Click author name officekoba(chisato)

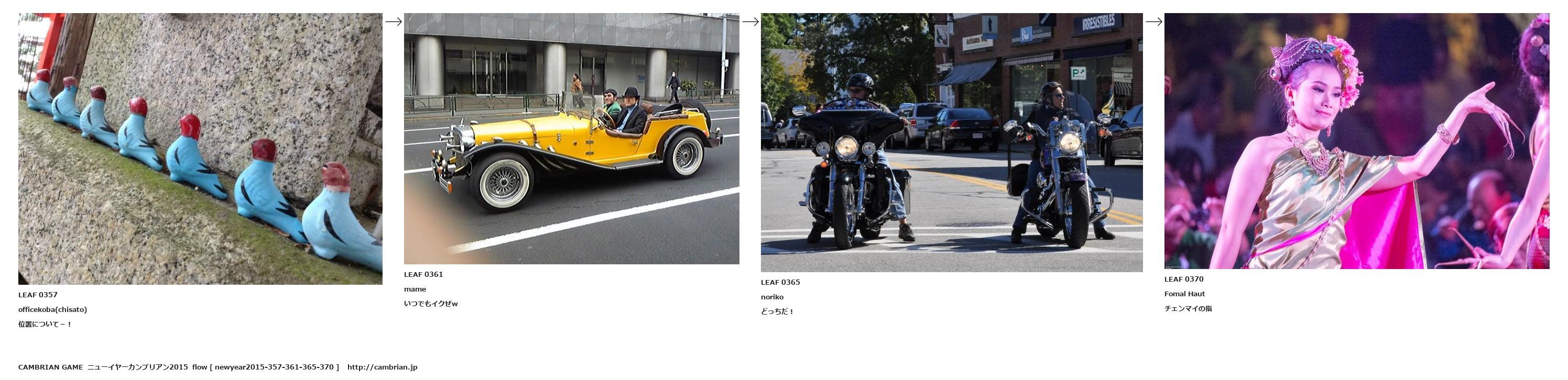(x=52, y=309)
